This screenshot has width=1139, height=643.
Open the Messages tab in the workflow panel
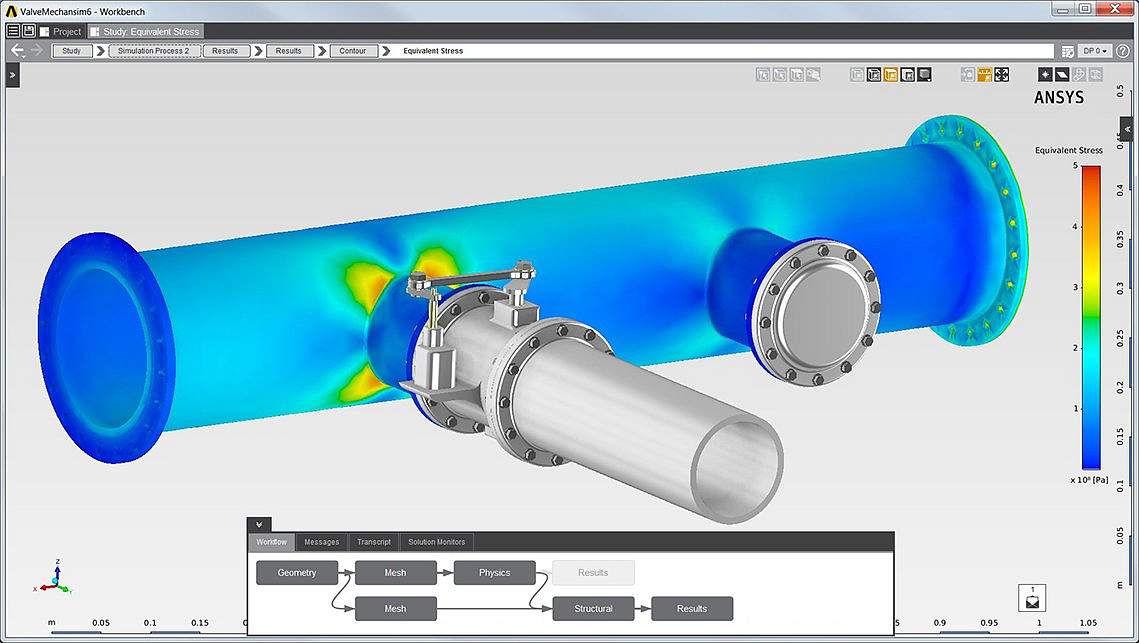tap(321, 542)
